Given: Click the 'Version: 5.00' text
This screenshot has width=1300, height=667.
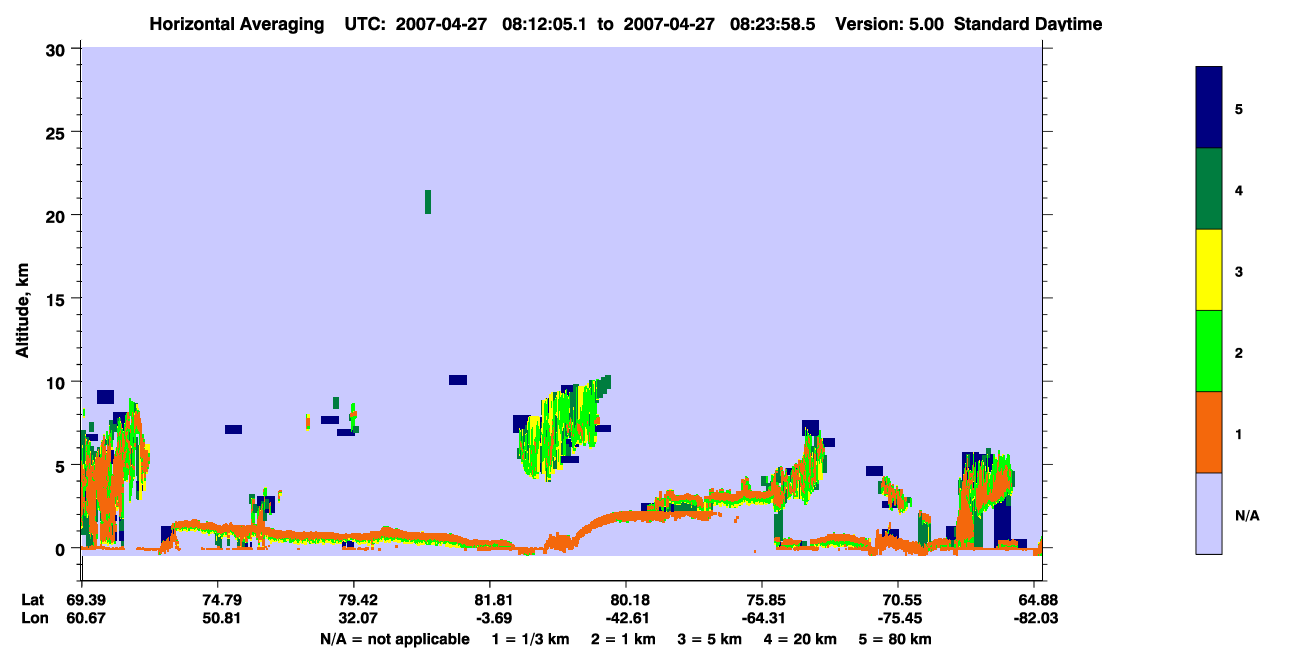Looking at the screenshot, I should pos(890,24).
